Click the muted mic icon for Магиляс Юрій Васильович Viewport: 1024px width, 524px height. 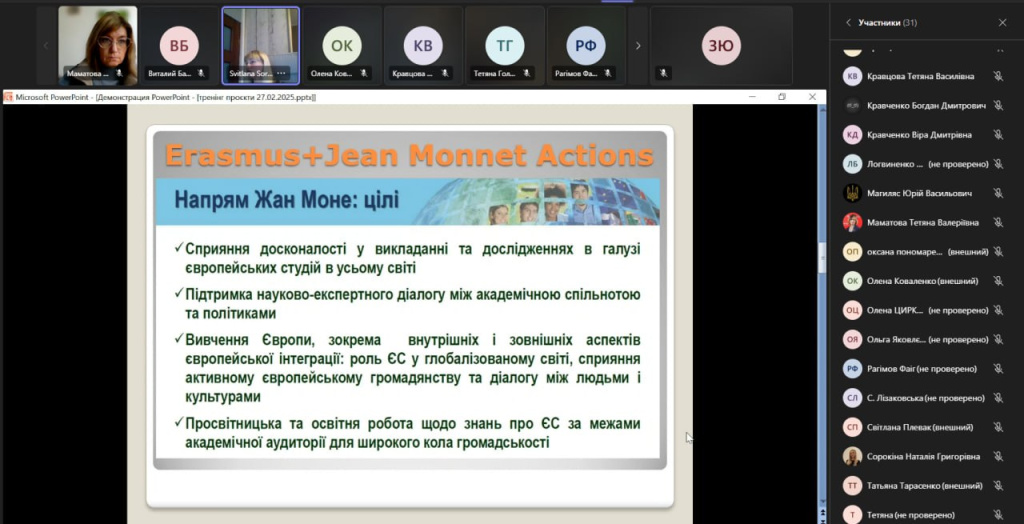tap(998, 193)
